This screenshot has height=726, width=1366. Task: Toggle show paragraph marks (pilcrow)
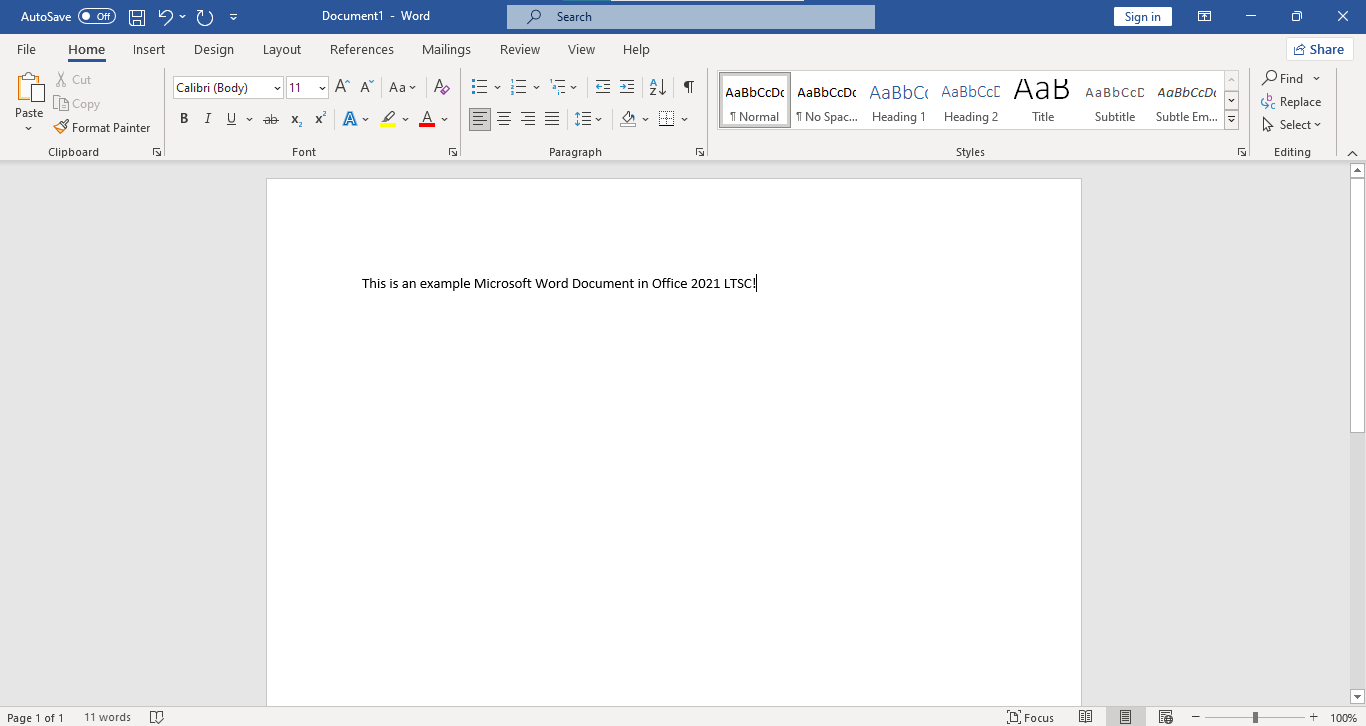(x=689, y=87)
